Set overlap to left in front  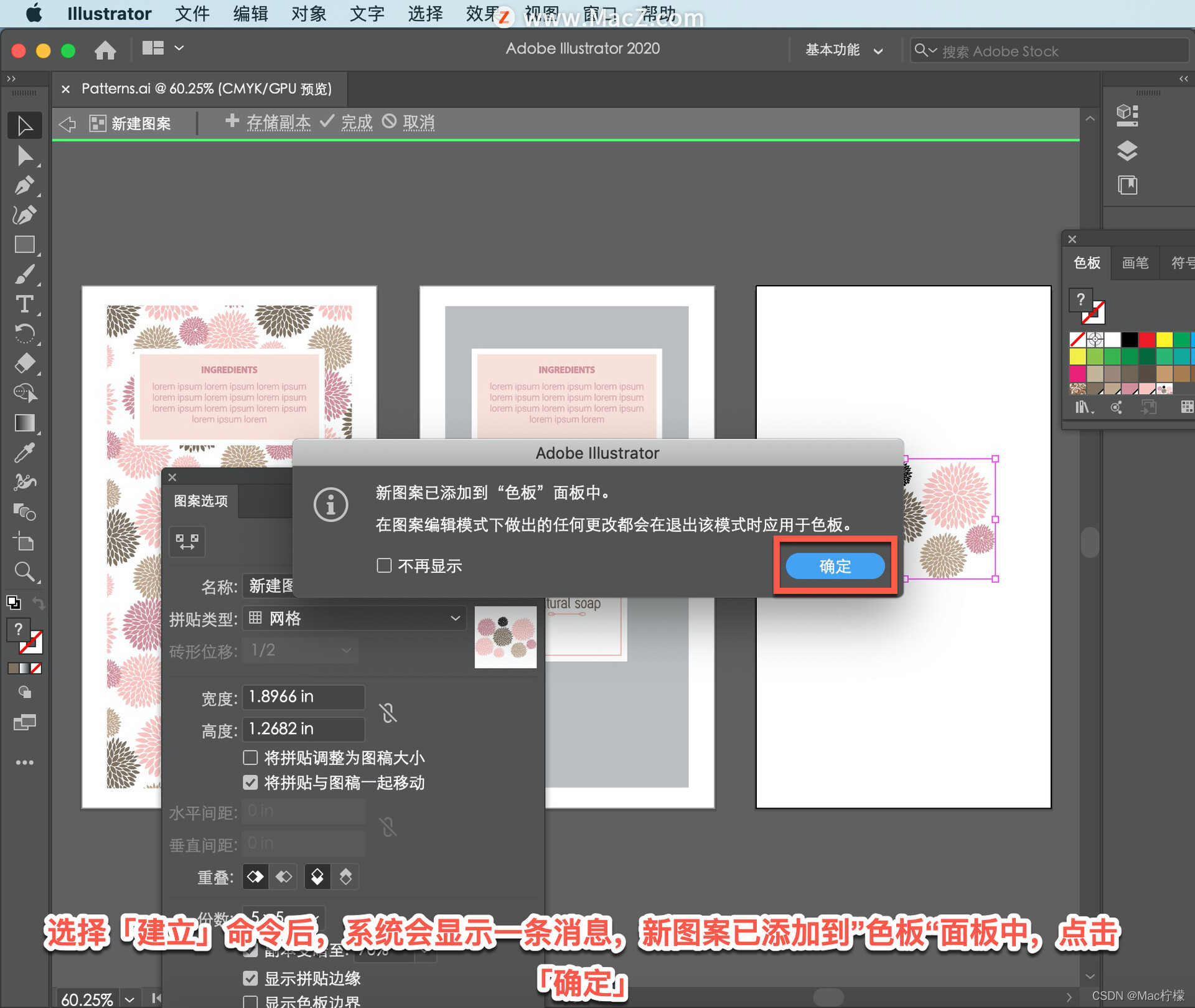tap(255, 877)
